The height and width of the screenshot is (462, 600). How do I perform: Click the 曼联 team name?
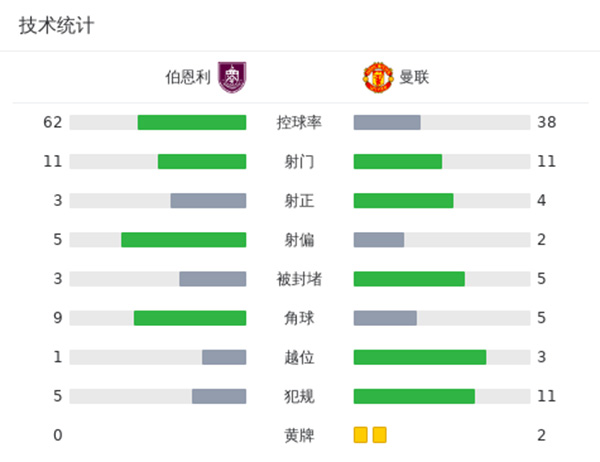coord(414,77)
